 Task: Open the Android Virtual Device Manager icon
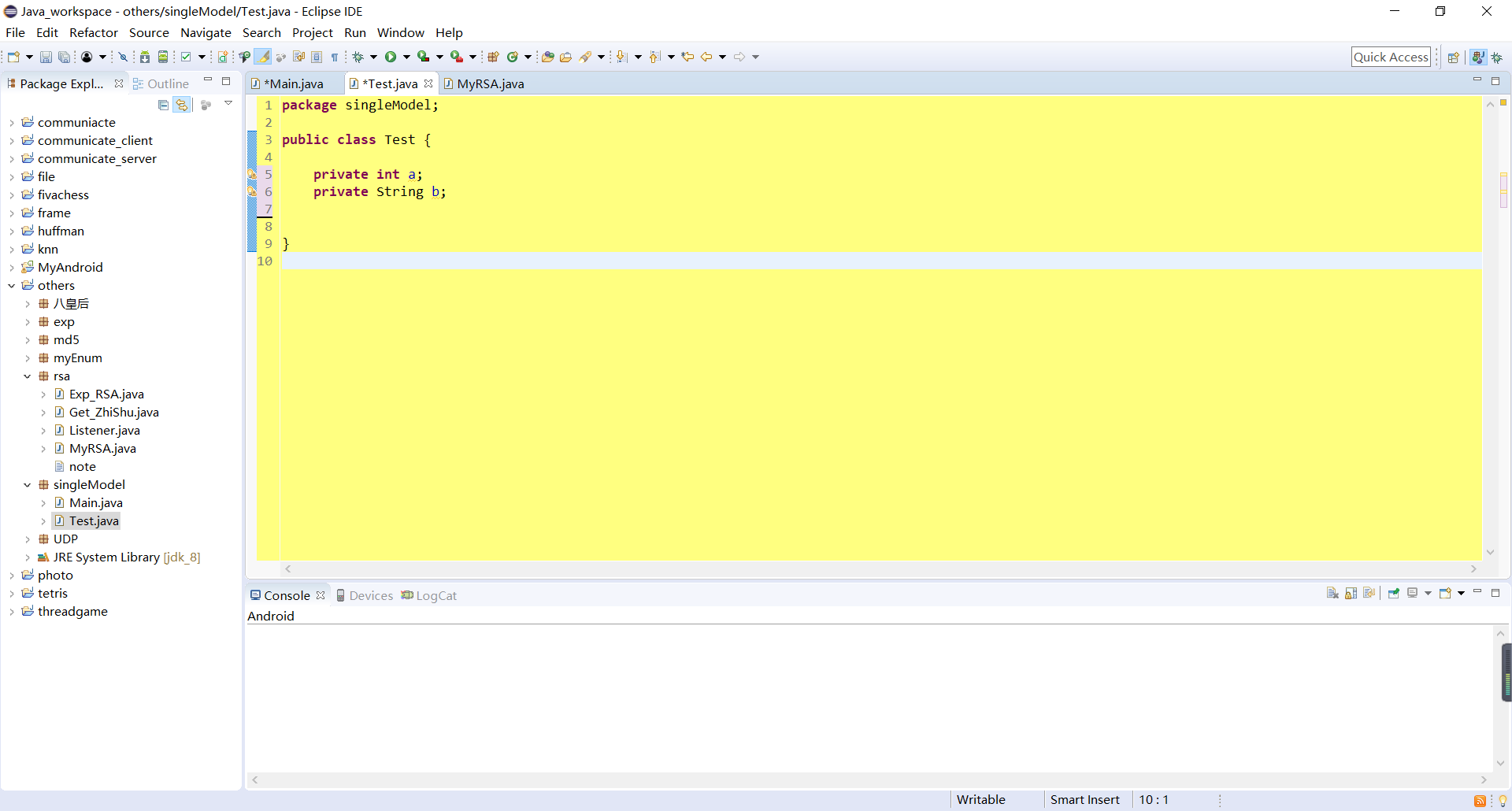(163, 57)
